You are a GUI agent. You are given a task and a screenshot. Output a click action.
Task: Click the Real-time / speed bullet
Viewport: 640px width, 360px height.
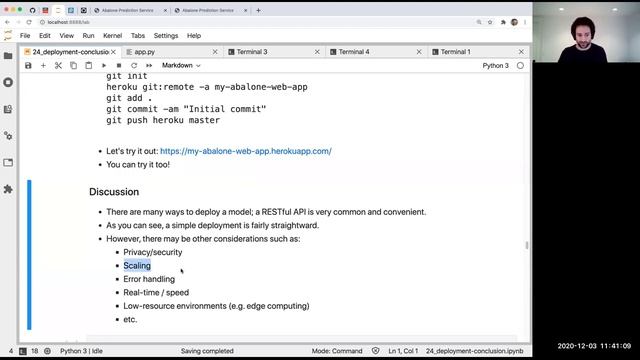156,293
